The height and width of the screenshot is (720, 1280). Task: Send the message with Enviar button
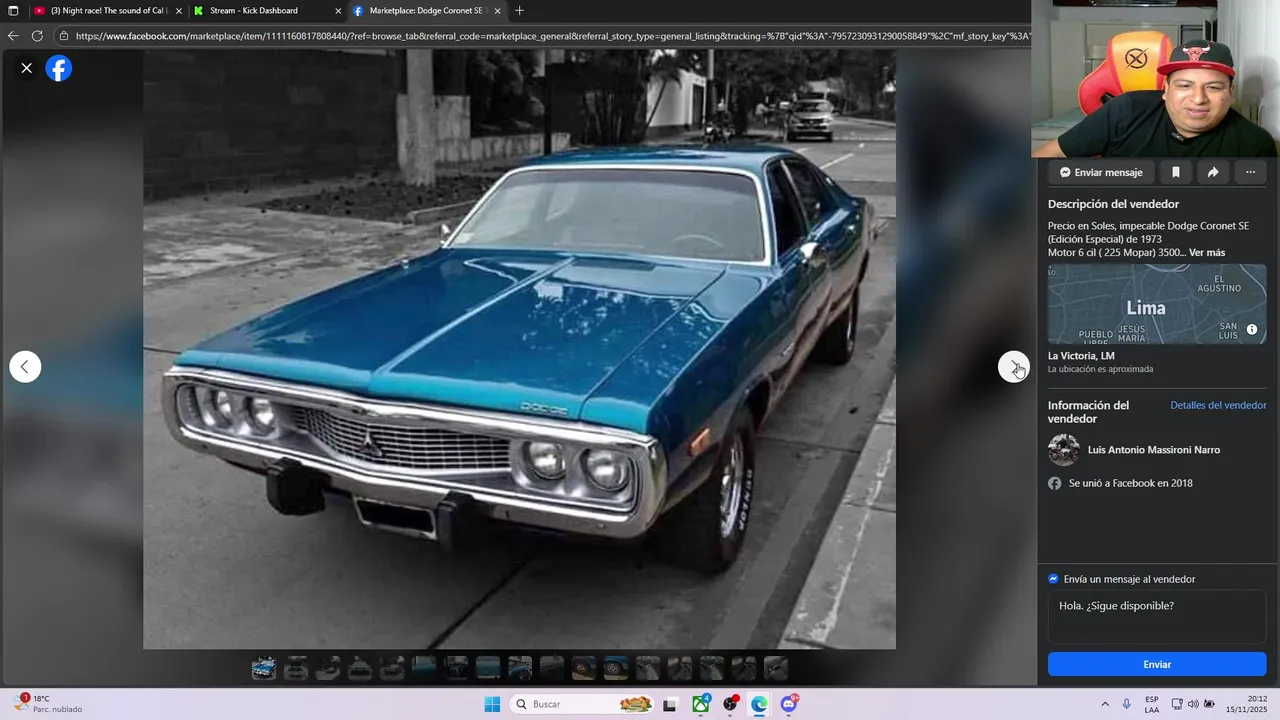1157,664
